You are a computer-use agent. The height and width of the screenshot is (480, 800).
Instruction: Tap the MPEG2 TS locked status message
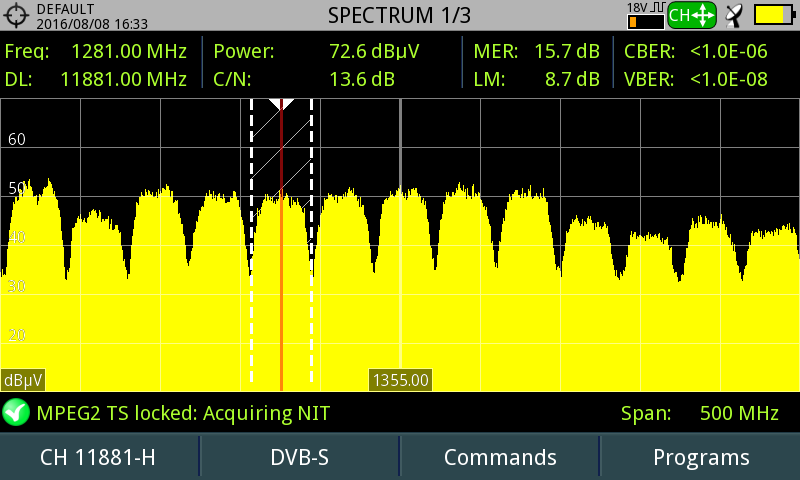[183, 413]
